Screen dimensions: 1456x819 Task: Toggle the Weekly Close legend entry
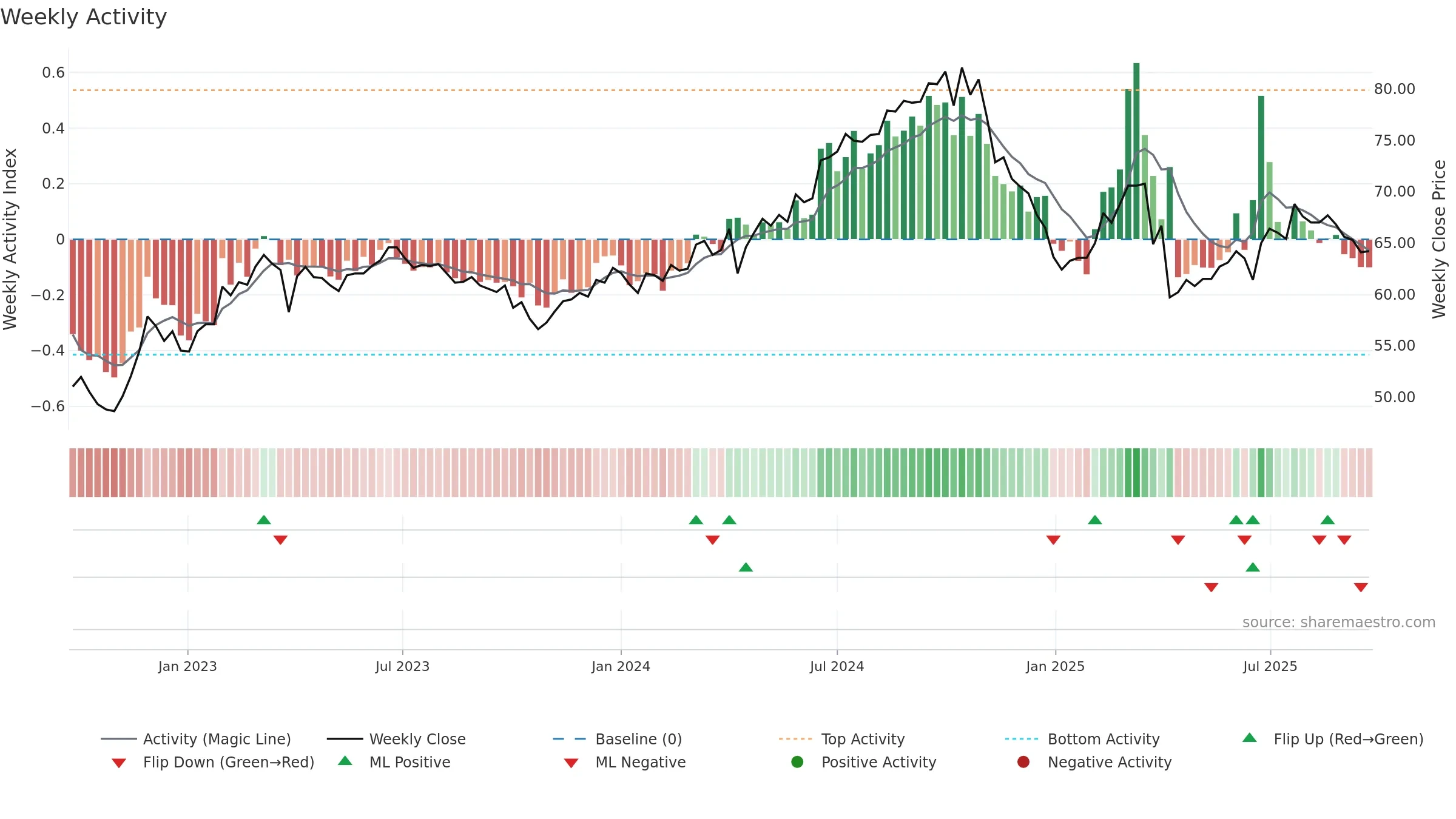(x=396, y=739)
